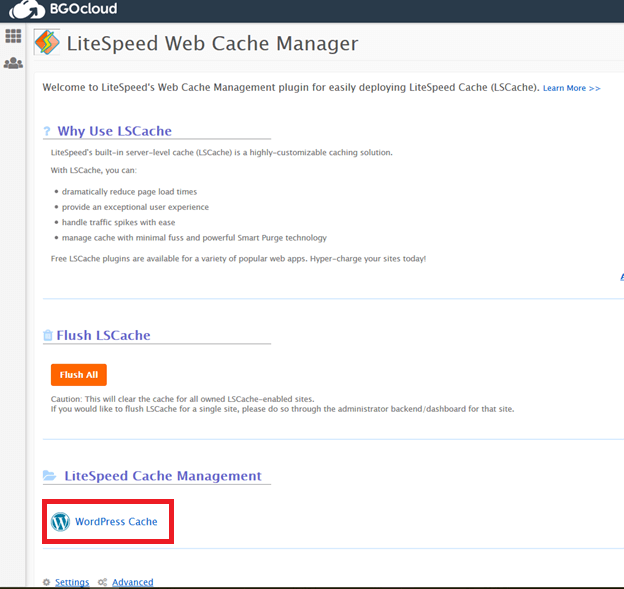Screen dimensions: 624x589
Task: Click the LiteSpeed Cache Management heading
Action: pyautogui.click(x=163, y=476)
